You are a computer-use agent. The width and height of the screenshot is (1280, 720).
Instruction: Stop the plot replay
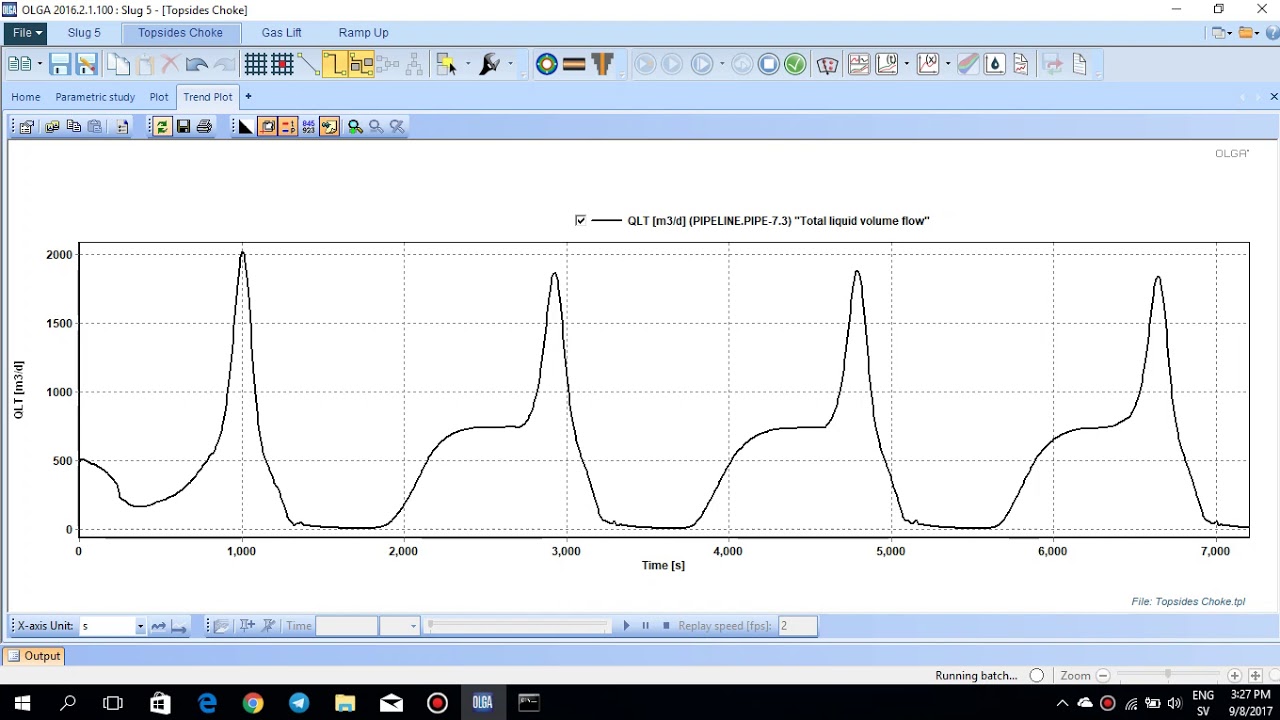[x=666, y=626]
